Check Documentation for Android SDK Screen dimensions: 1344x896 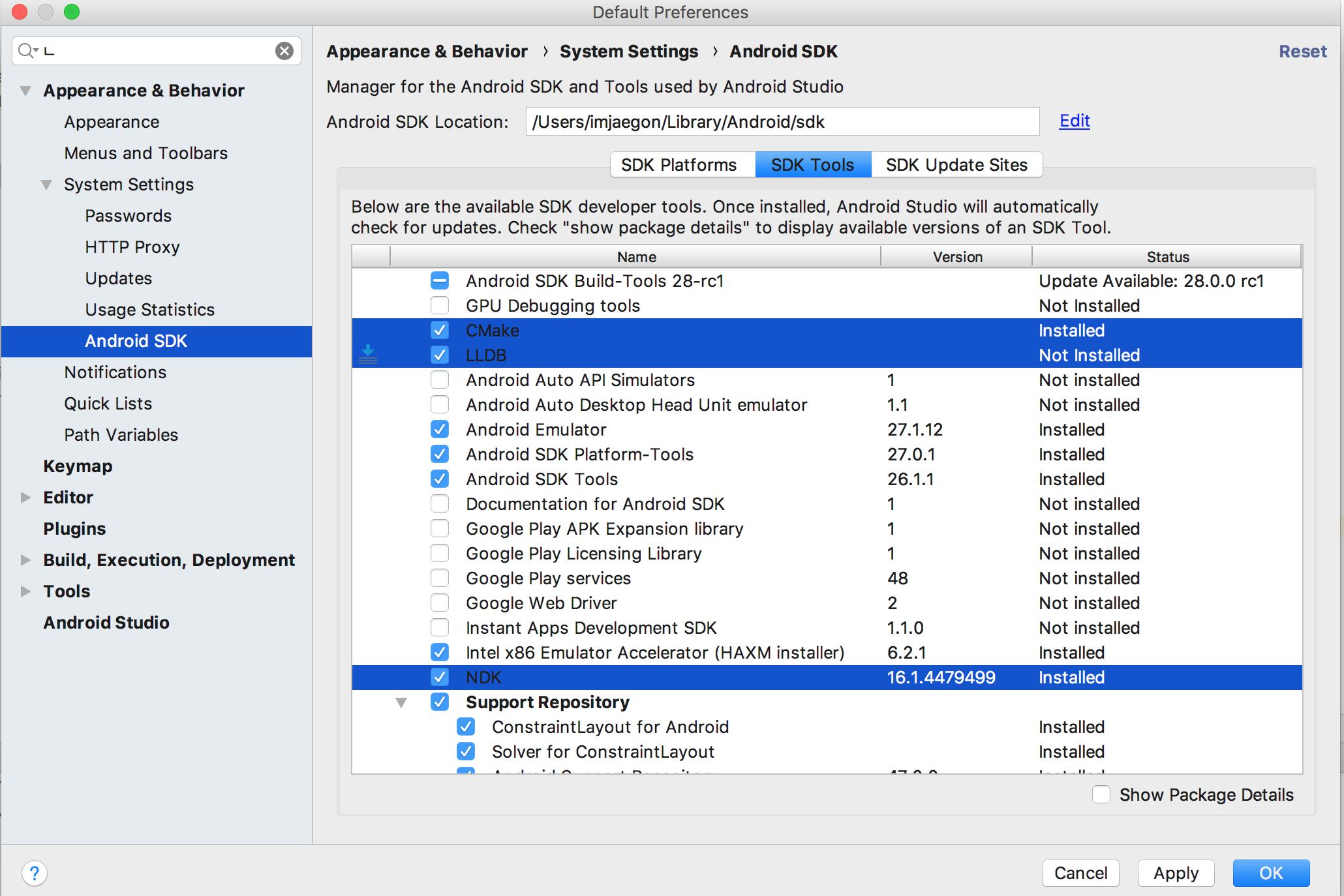[x=440, y=503]
